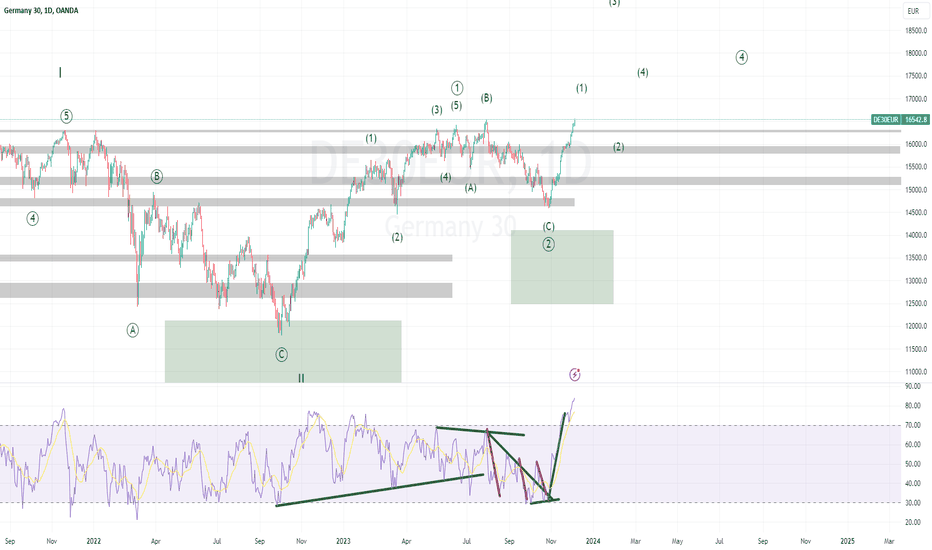Screen dimensions: 932x550
Task: Click the 18500.0 price axis label
Action: (x=916, y=30)
